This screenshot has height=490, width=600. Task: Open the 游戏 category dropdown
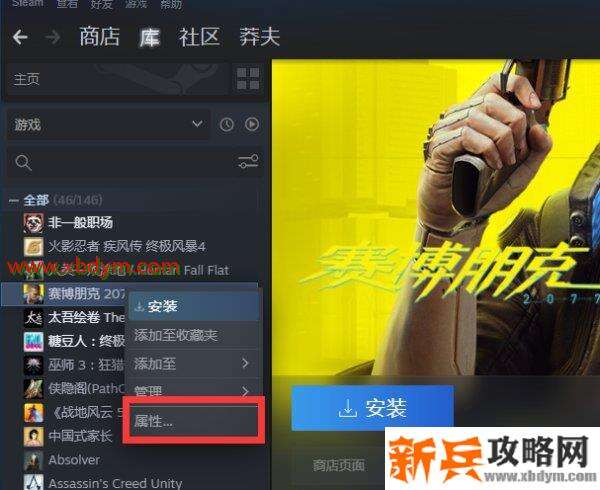pos(108,124)
